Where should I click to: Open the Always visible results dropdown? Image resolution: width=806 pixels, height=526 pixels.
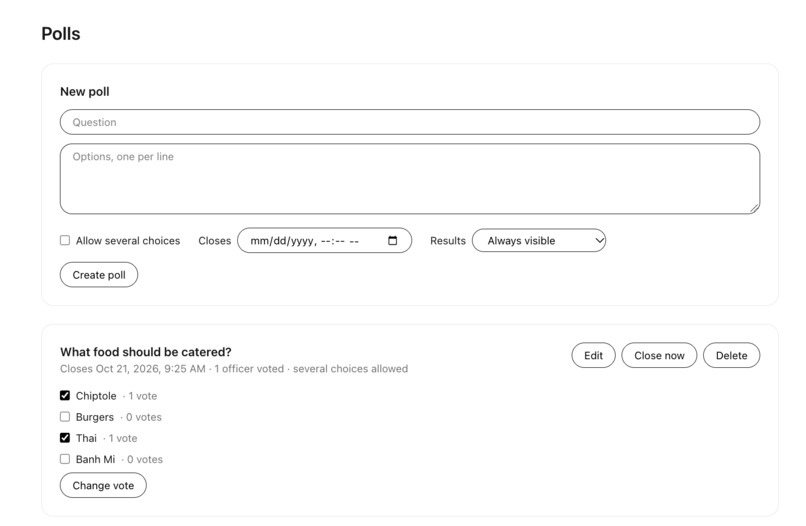[539, 240]
